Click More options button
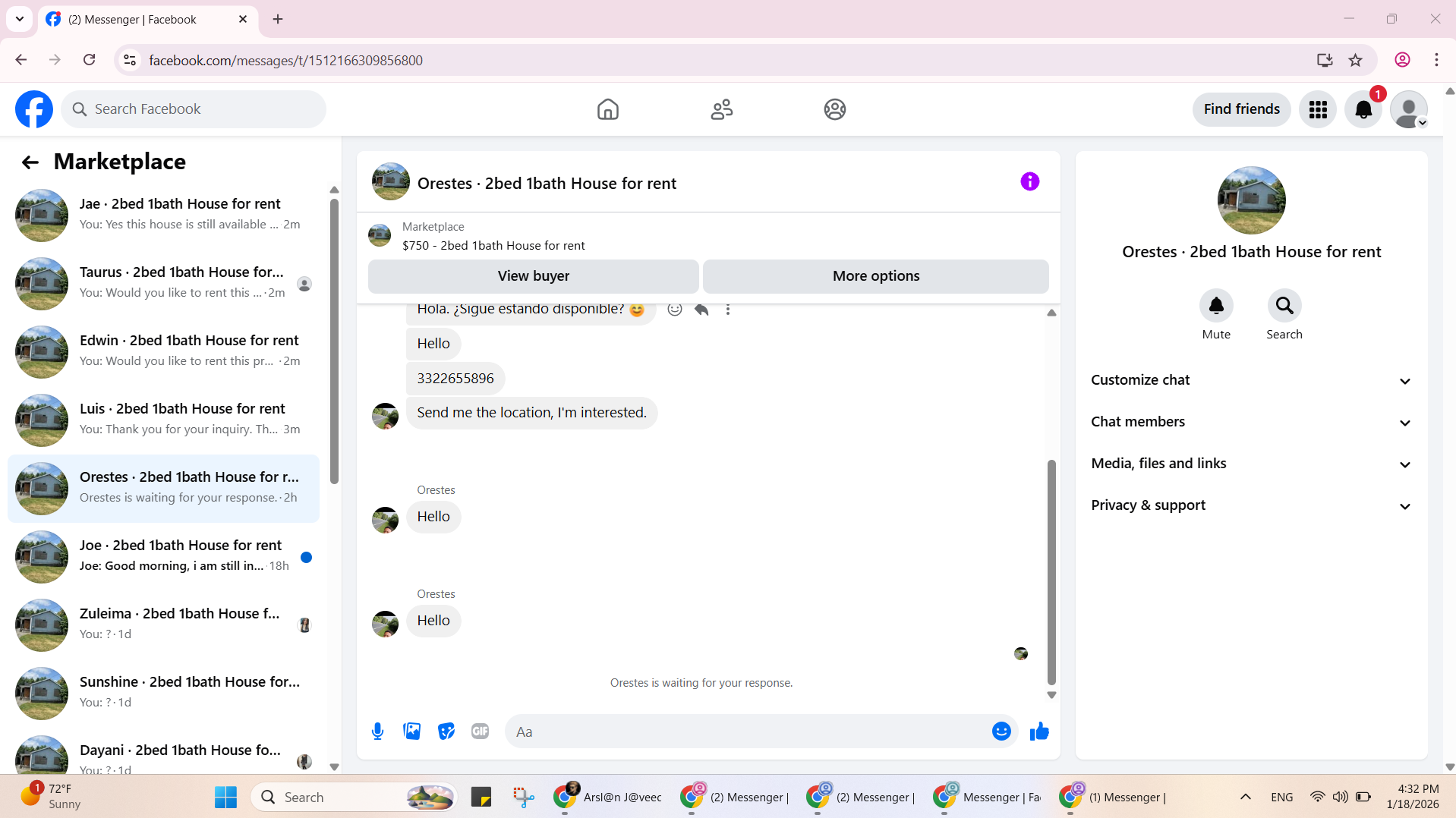Viewport: 1456px width, 818px height. click(x=875, y=276)
